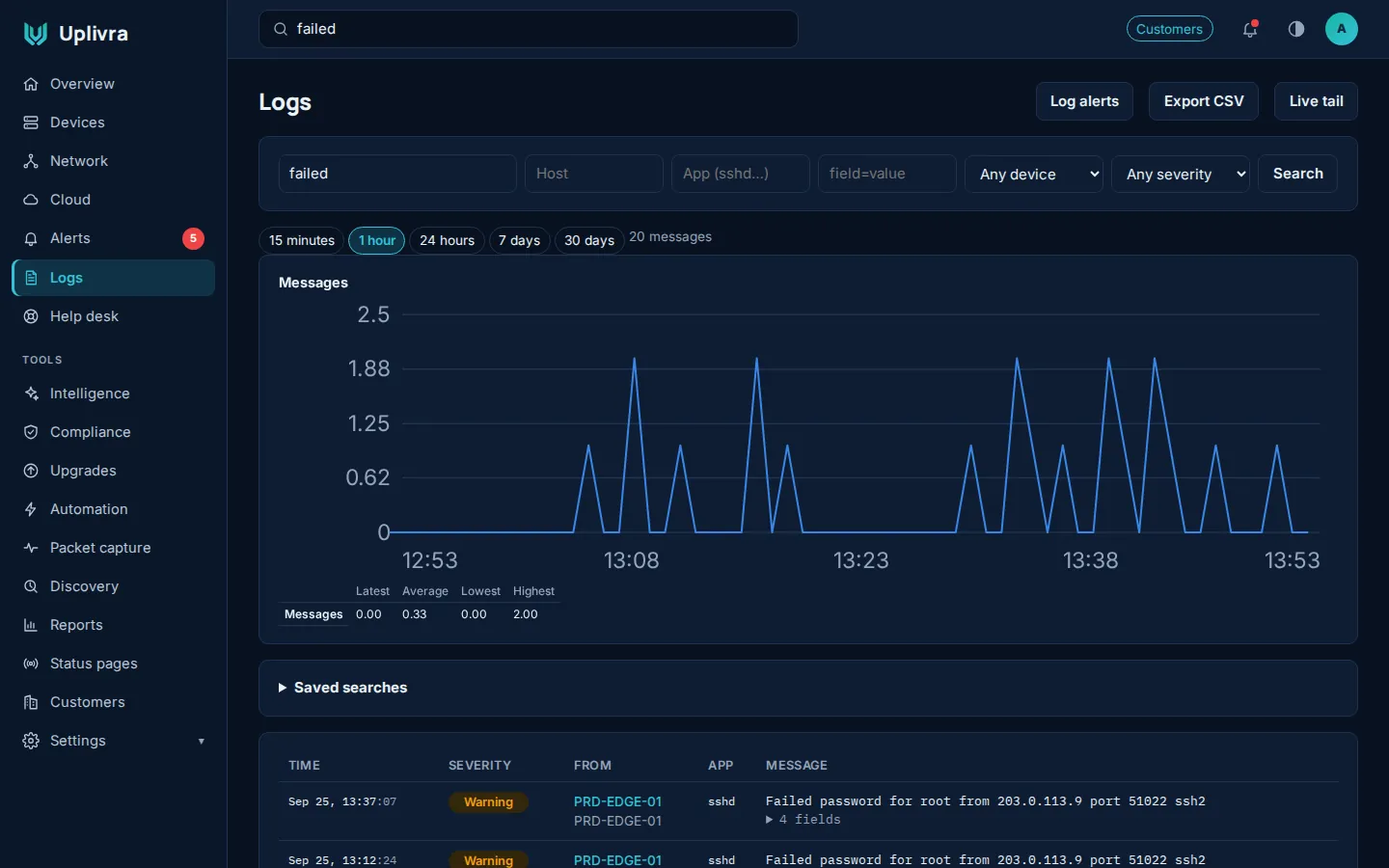The width and height of the screenshot is (1389, 868).
Task: Toggle the dark/light theme contrast icon
Action: pos(1296,29)
